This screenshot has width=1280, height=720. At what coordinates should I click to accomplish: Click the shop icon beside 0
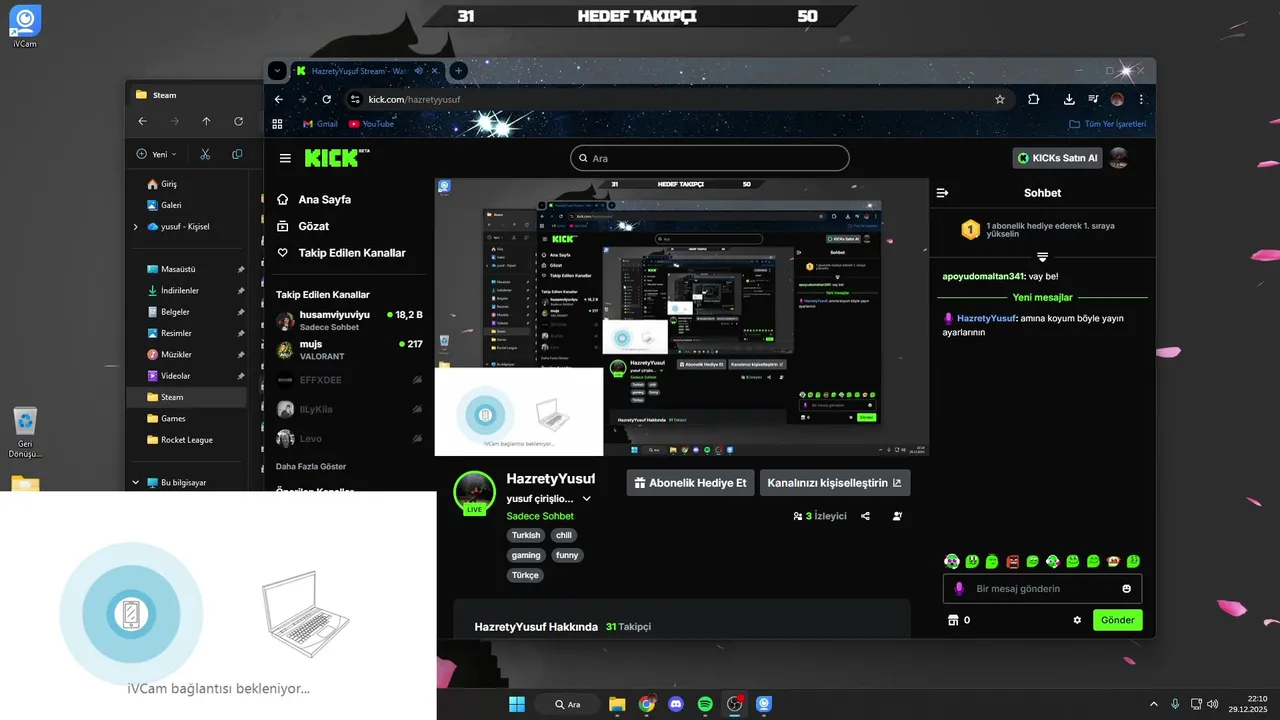point(952,620)
